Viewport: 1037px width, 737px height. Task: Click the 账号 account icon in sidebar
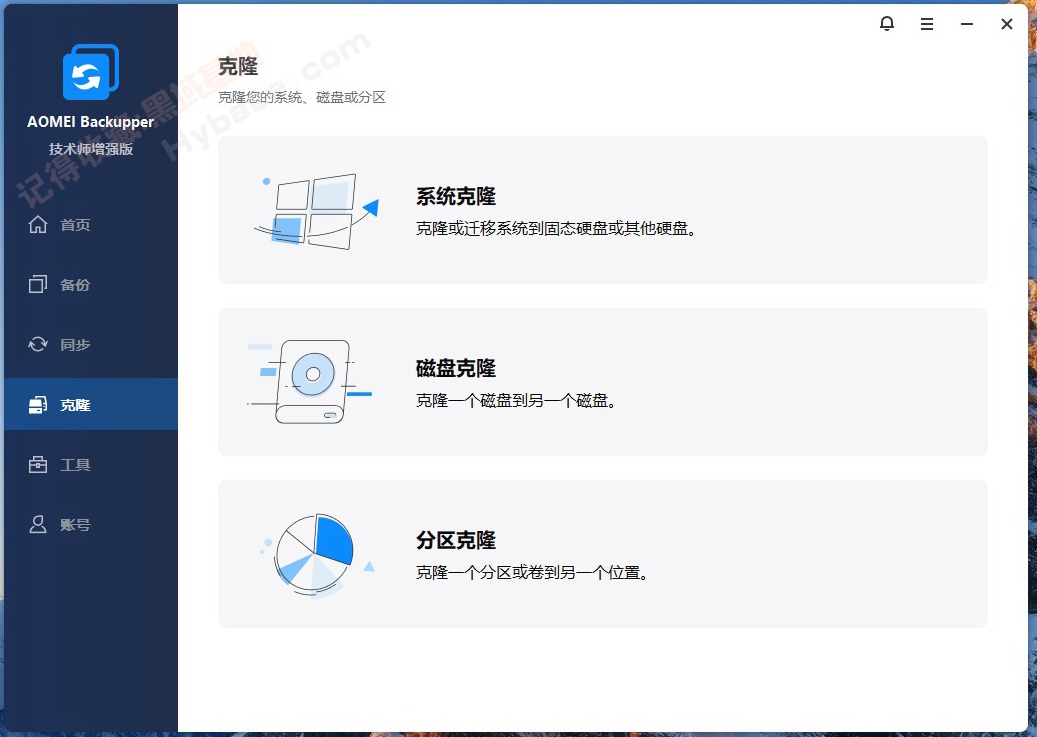coord(37,524)
